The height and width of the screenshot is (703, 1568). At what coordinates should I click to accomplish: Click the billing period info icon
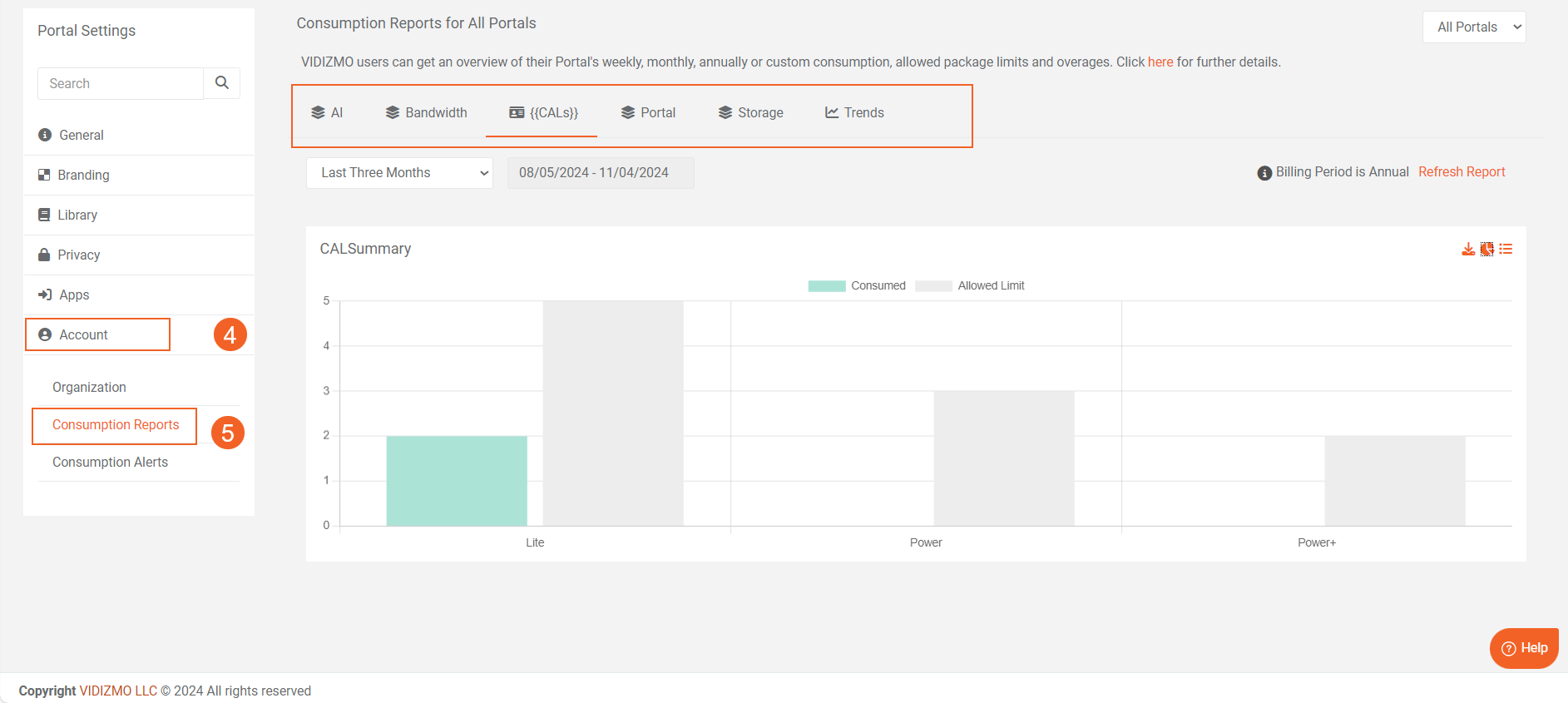point(1264,173)
